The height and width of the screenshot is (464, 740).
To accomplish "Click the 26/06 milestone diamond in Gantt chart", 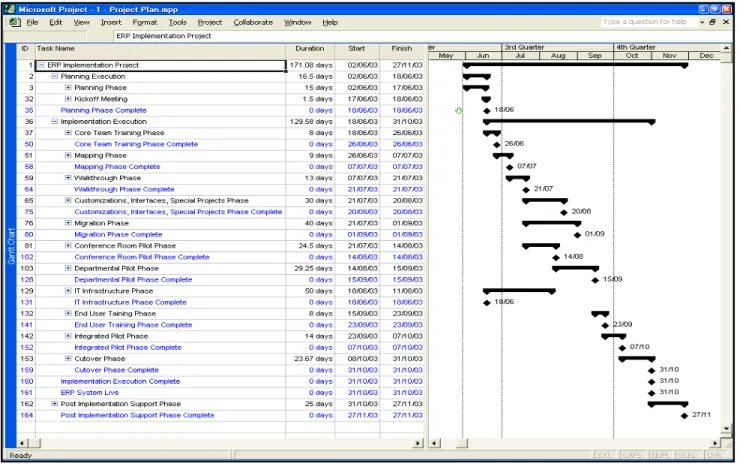I will pyautogui.click(x=496, y=145).
